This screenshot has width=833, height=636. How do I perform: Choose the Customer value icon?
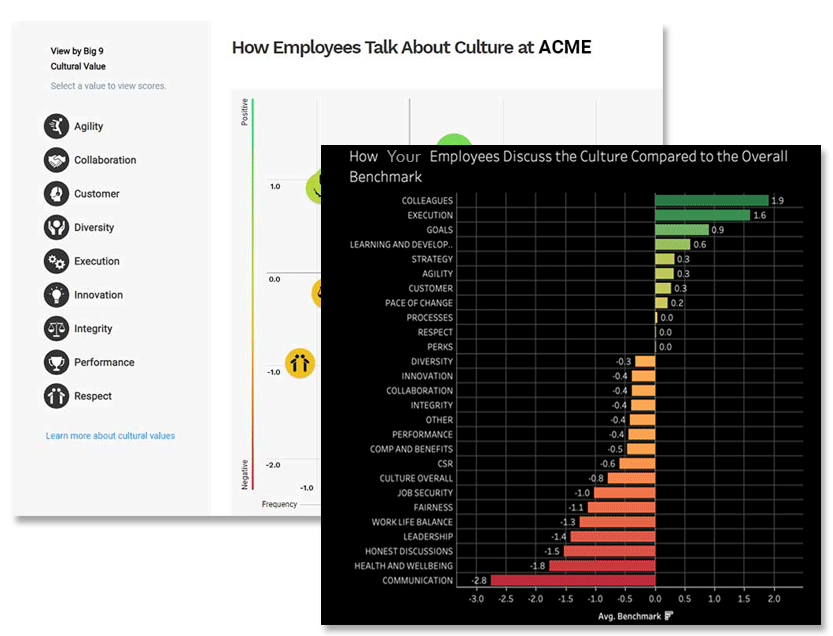pyautogui.click(x=57, y=194)
